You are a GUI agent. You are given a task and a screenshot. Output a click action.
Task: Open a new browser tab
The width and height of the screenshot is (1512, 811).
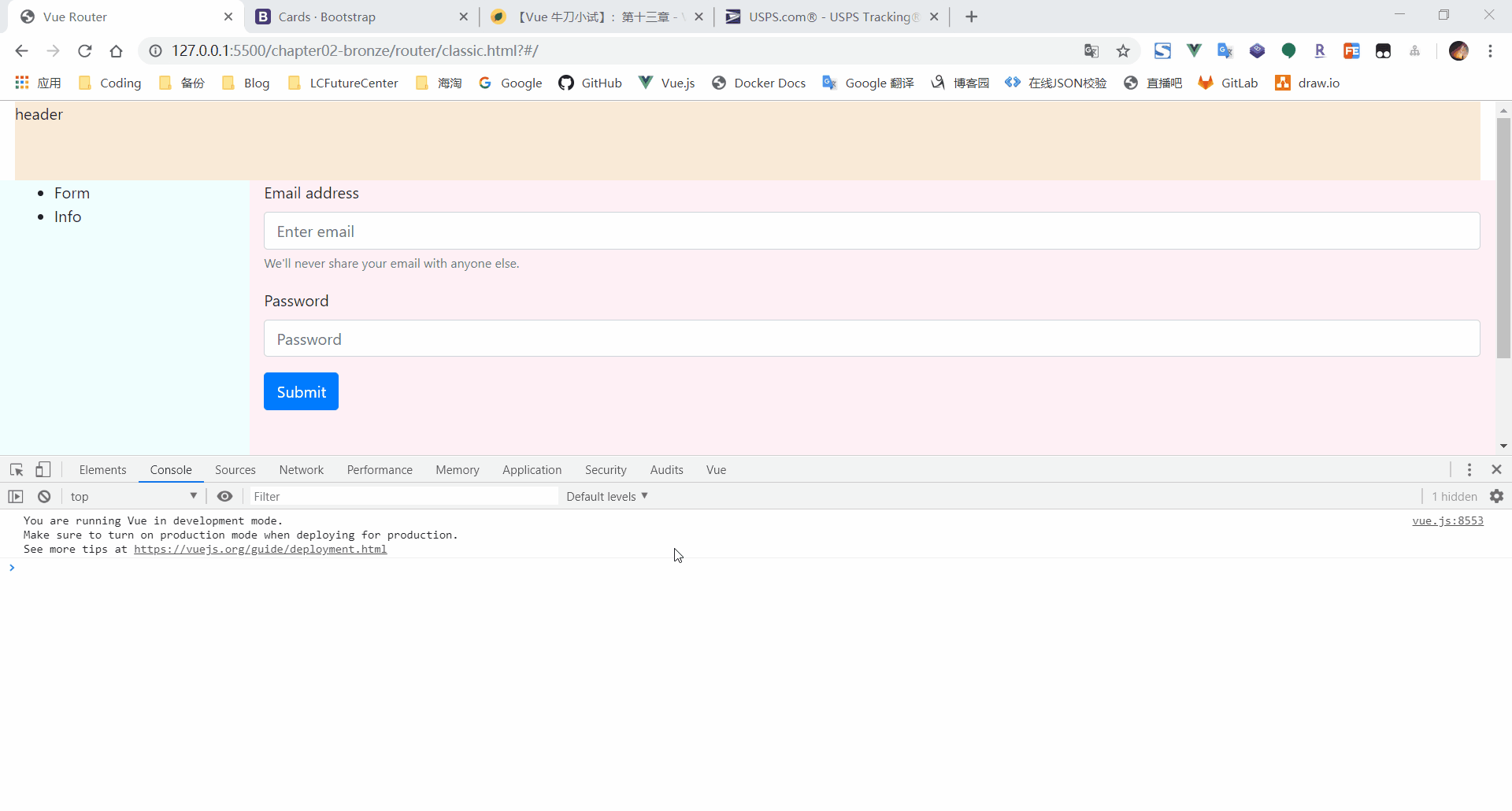[x=972, y=17]
